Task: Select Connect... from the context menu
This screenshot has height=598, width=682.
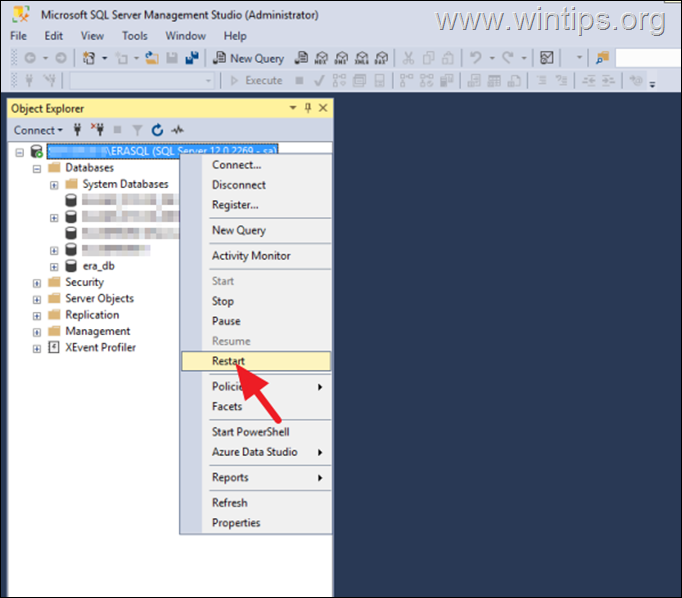Action: 256,165
